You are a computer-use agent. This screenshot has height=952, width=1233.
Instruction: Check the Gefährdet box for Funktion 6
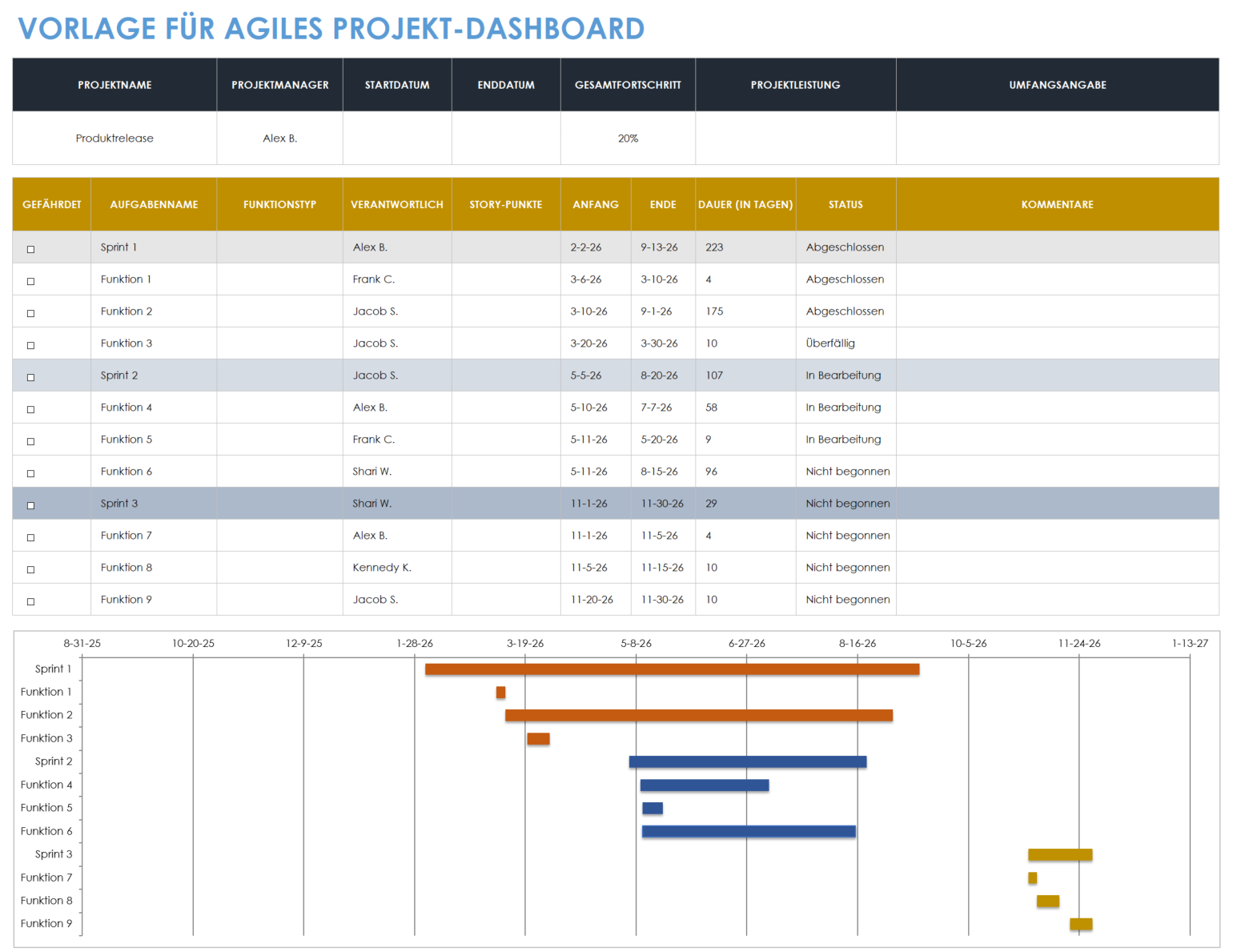point(31,473)
